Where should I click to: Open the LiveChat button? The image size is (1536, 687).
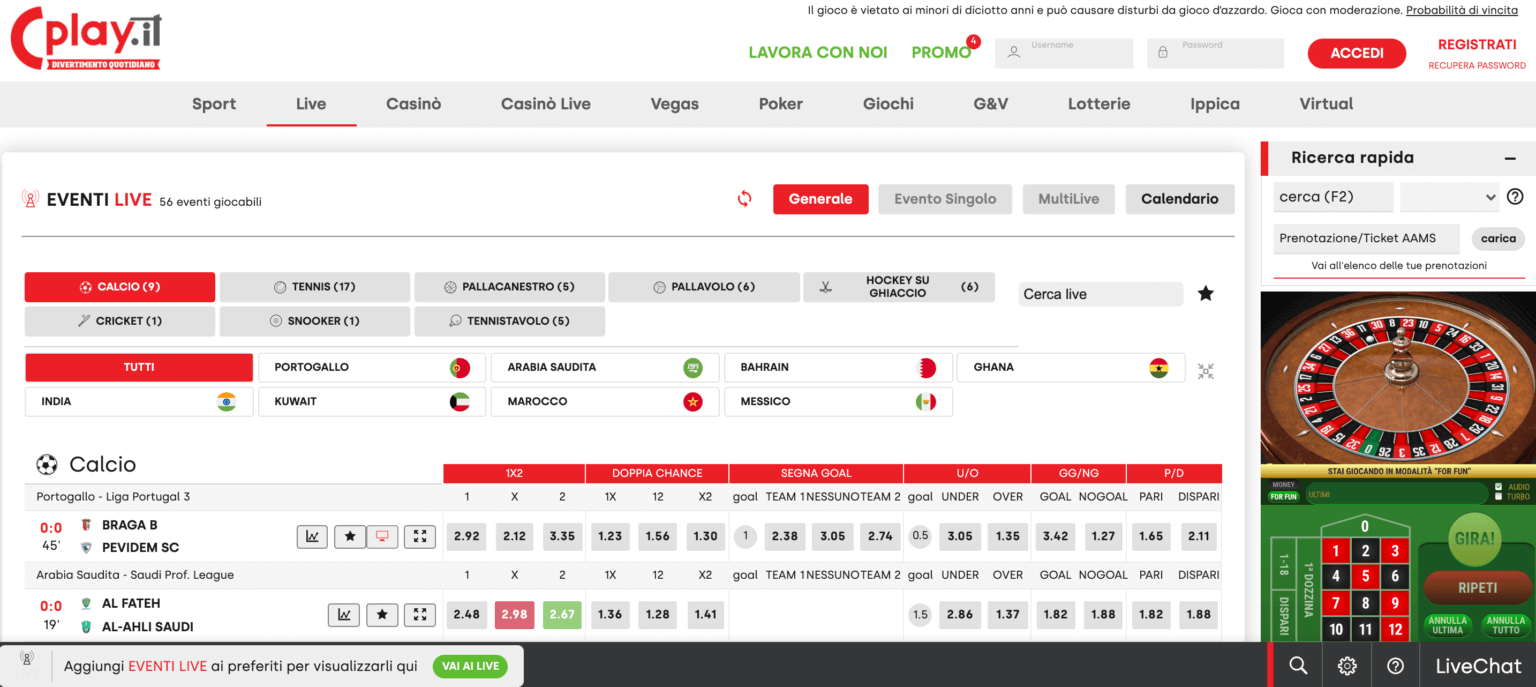coord(1478,666)
